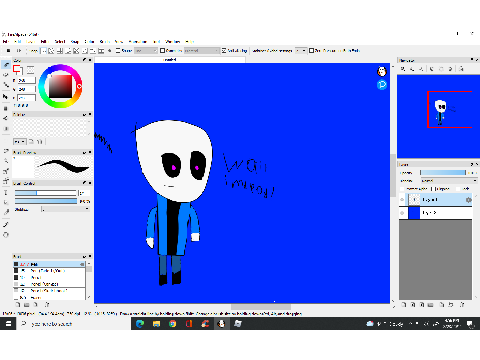Click the Navigator zoom out icon

(412, 69)
